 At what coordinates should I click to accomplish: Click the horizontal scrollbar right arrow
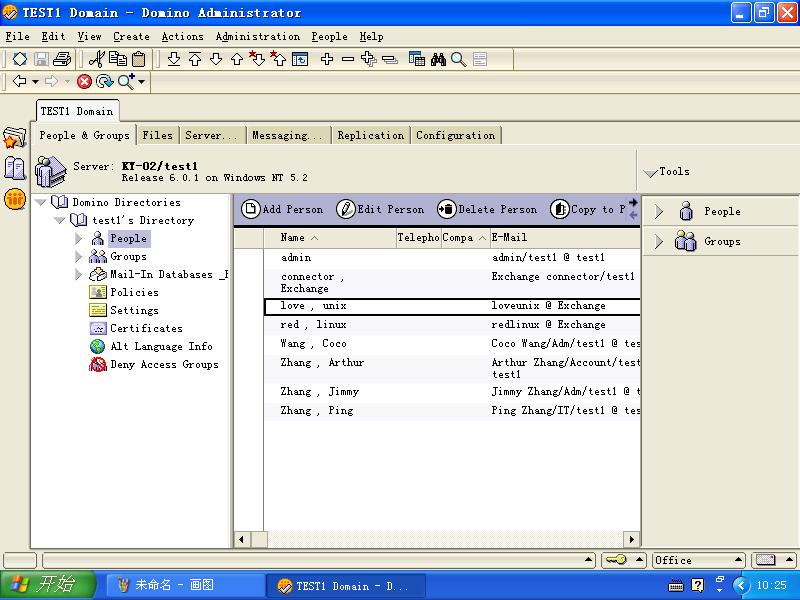point(632,539)
